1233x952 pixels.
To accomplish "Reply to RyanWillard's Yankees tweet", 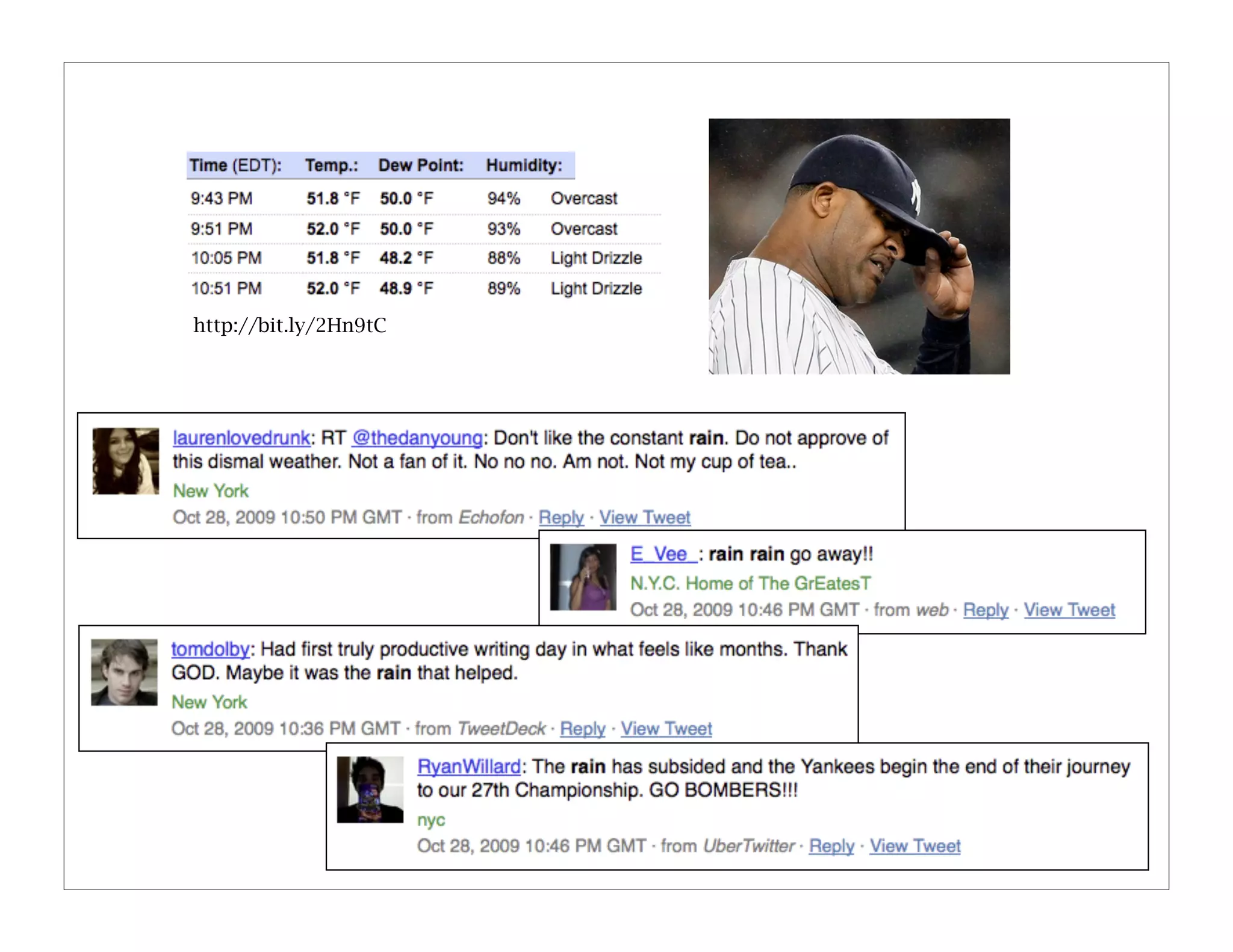I will 831,845.
